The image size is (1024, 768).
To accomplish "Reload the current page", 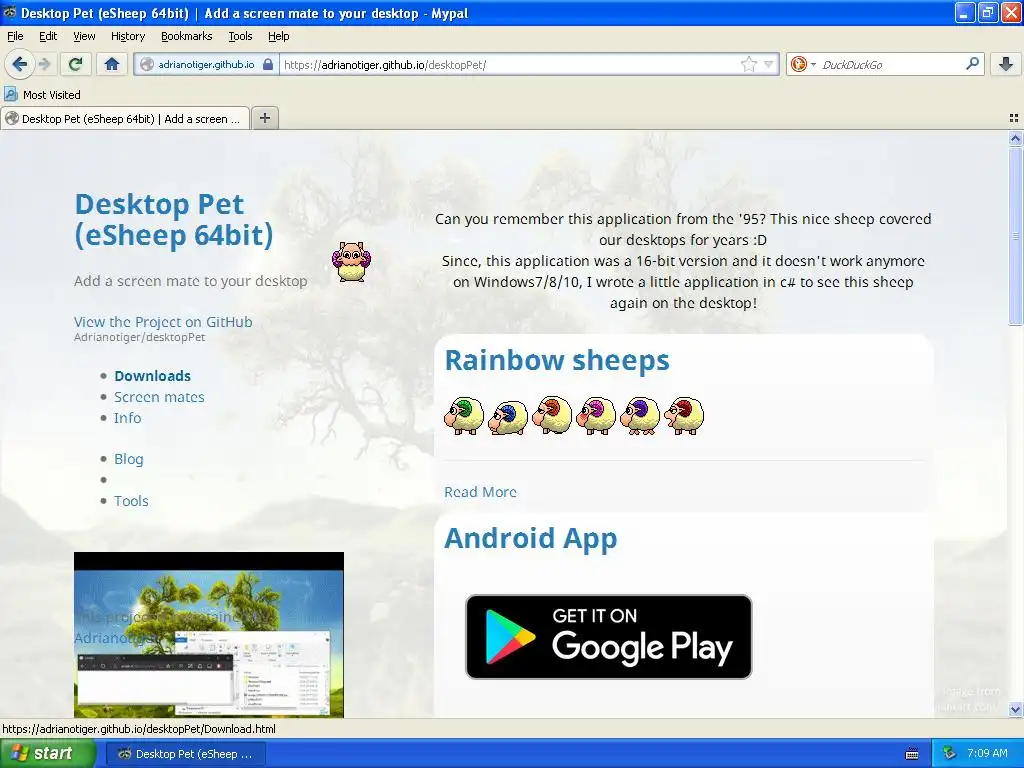I will tap(76, 64).
